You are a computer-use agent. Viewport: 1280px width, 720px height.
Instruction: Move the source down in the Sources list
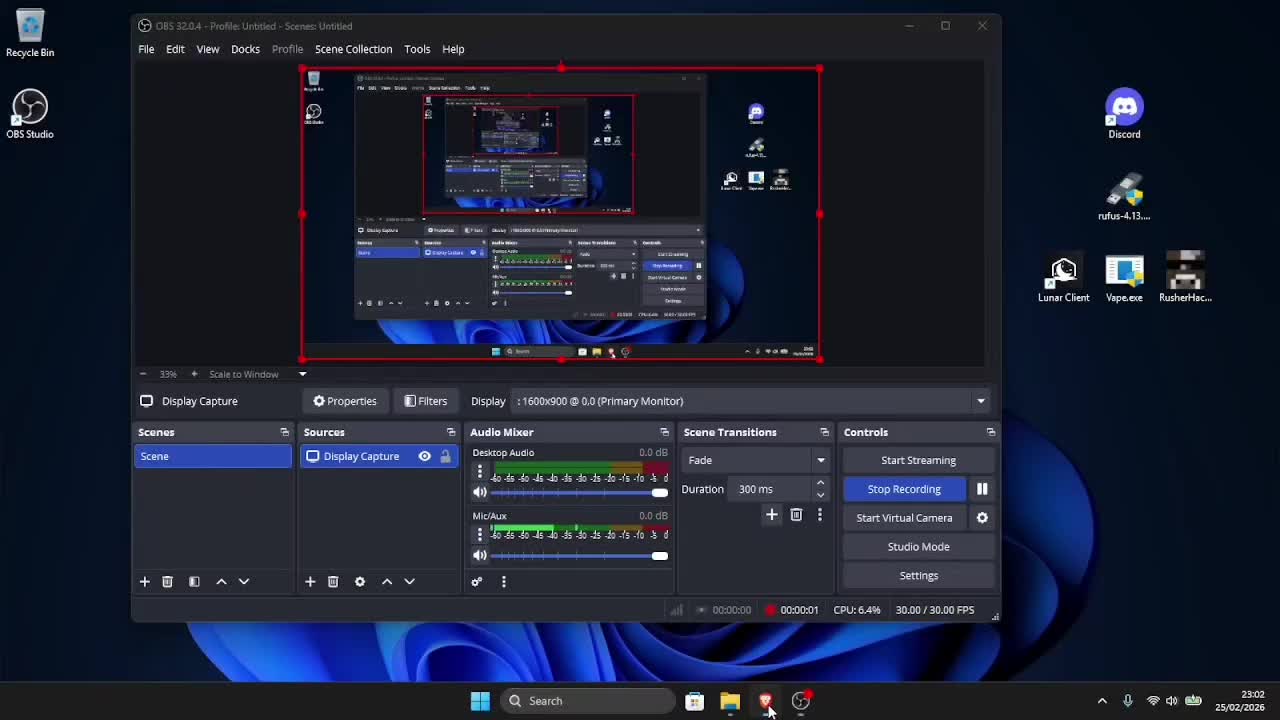409,581
